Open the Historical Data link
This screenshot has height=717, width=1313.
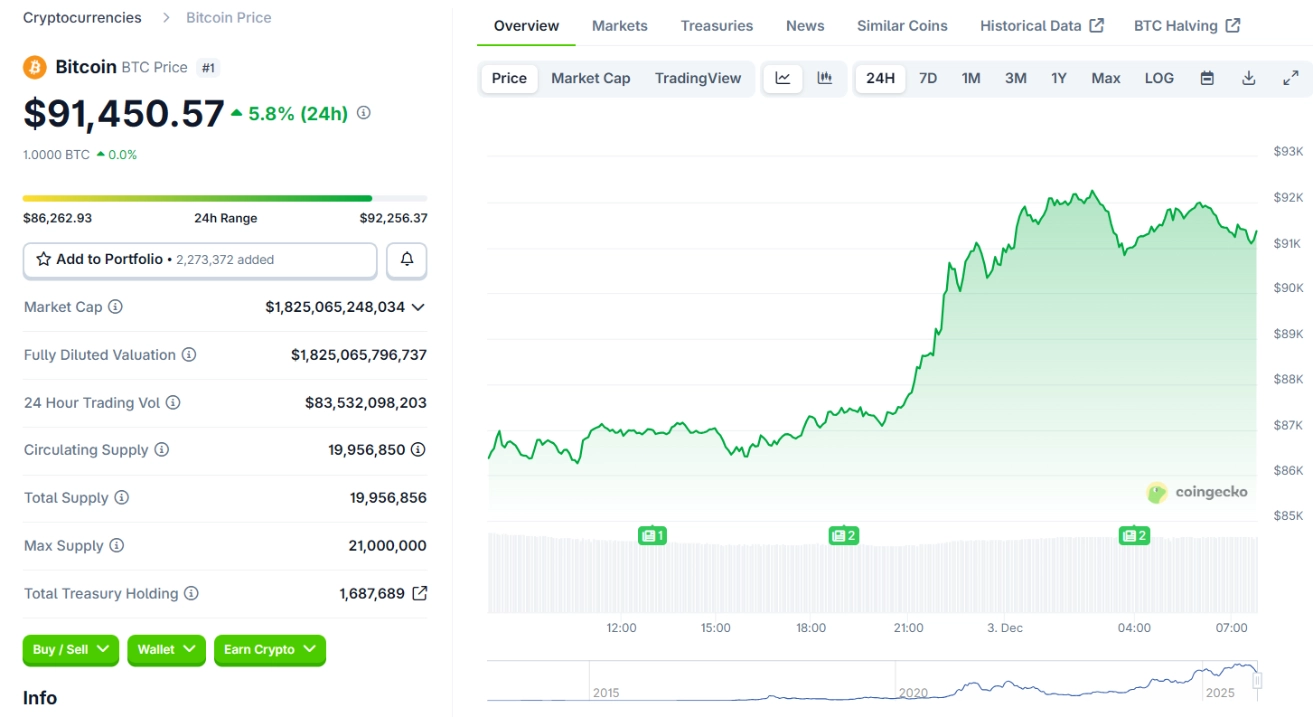[1033, 25]
